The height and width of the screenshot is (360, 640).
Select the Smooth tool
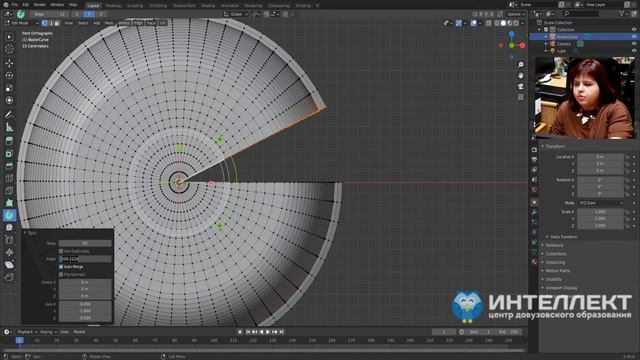[x=9, y=227]
